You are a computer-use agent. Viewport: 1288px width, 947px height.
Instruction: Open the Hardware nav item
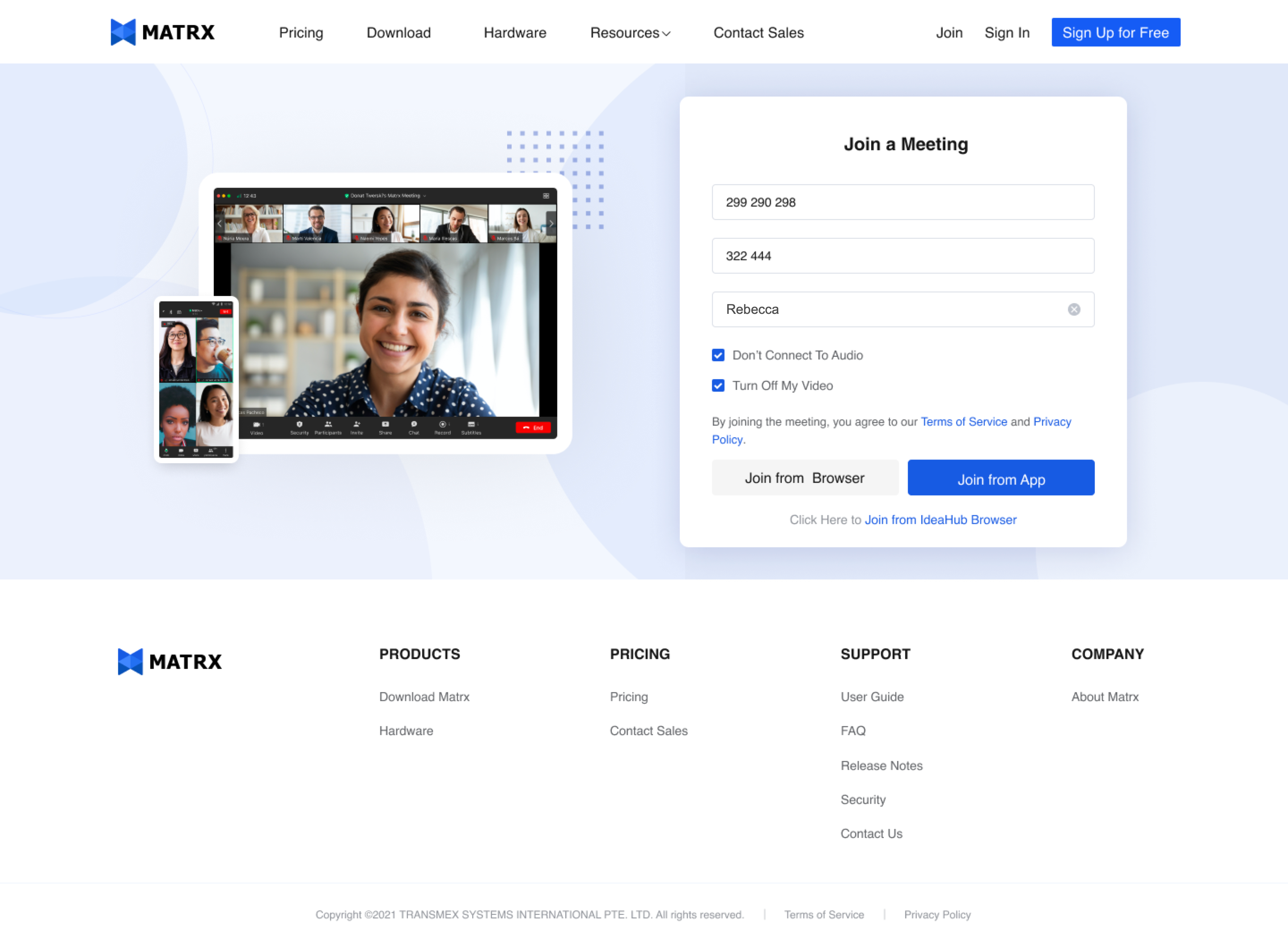[x=515, y=33]
